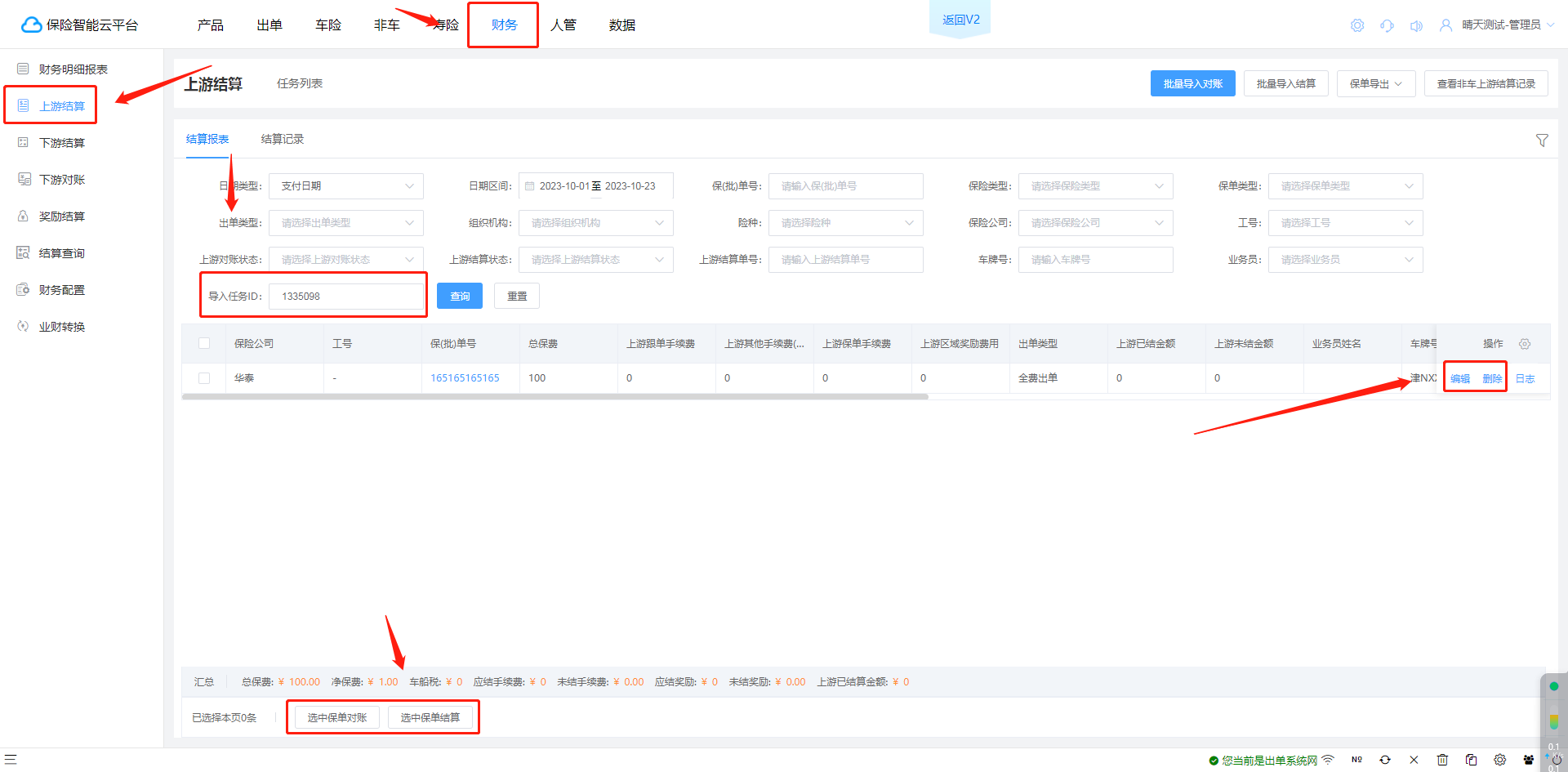Toggle the select-all checkbox in table header
This screenshot has height=772, width=1568.
(x=204, y=343)
